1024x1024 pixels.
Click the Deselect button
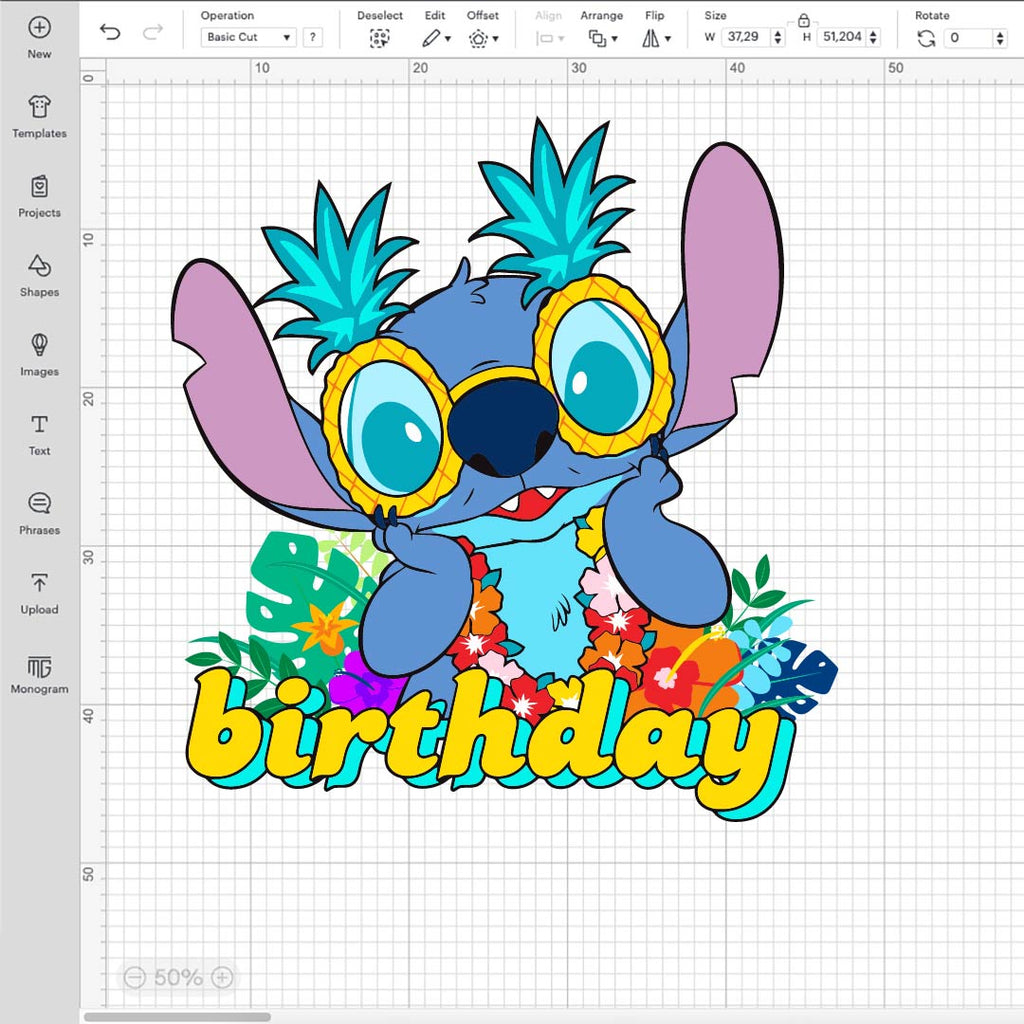tap(379, 38)
